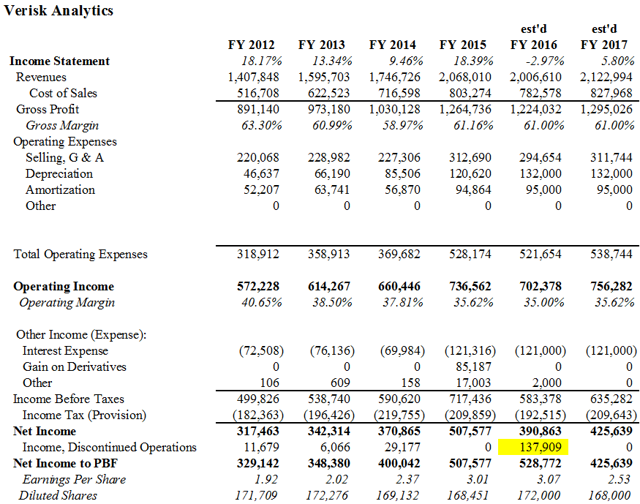Select operating income 572,228

[x=258, y=286]
